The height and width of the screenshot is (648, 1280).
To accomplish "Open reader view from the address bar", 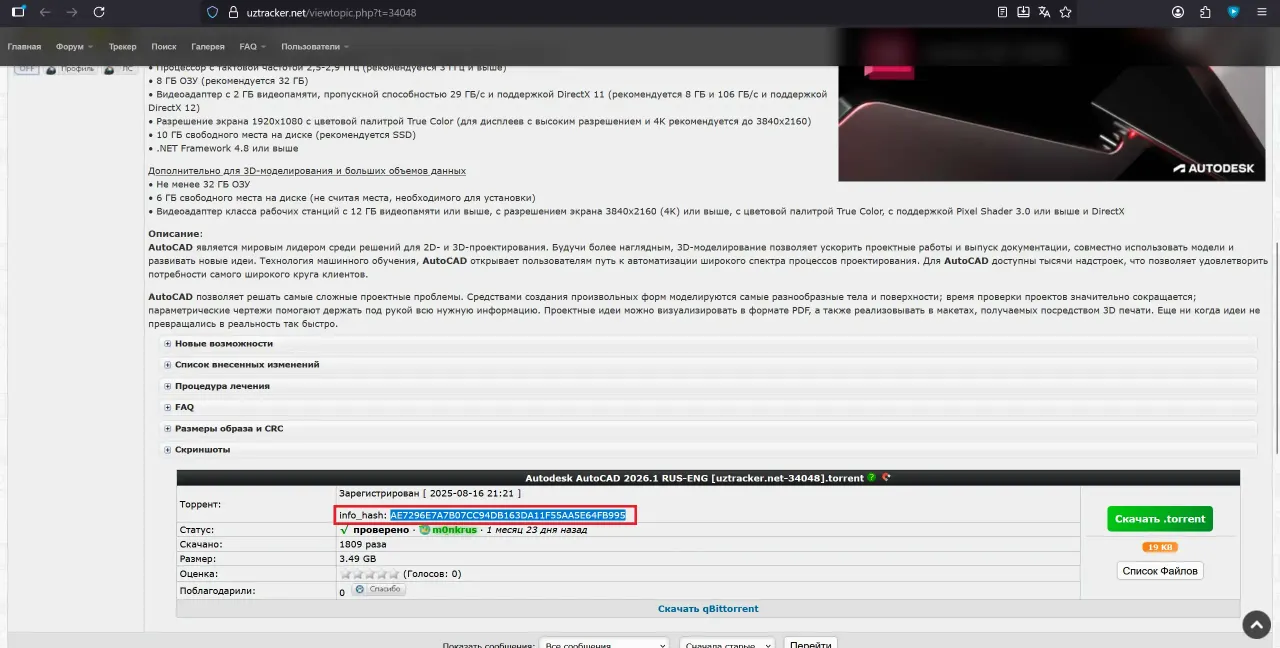I will (1003, 12).
